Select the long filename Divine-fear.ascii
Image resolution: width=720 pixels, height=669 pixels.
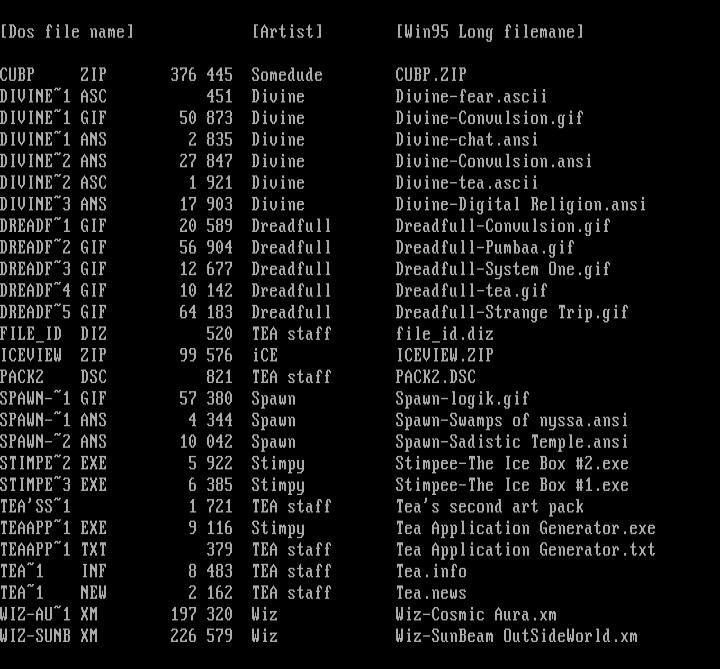(x=471, y=97)
